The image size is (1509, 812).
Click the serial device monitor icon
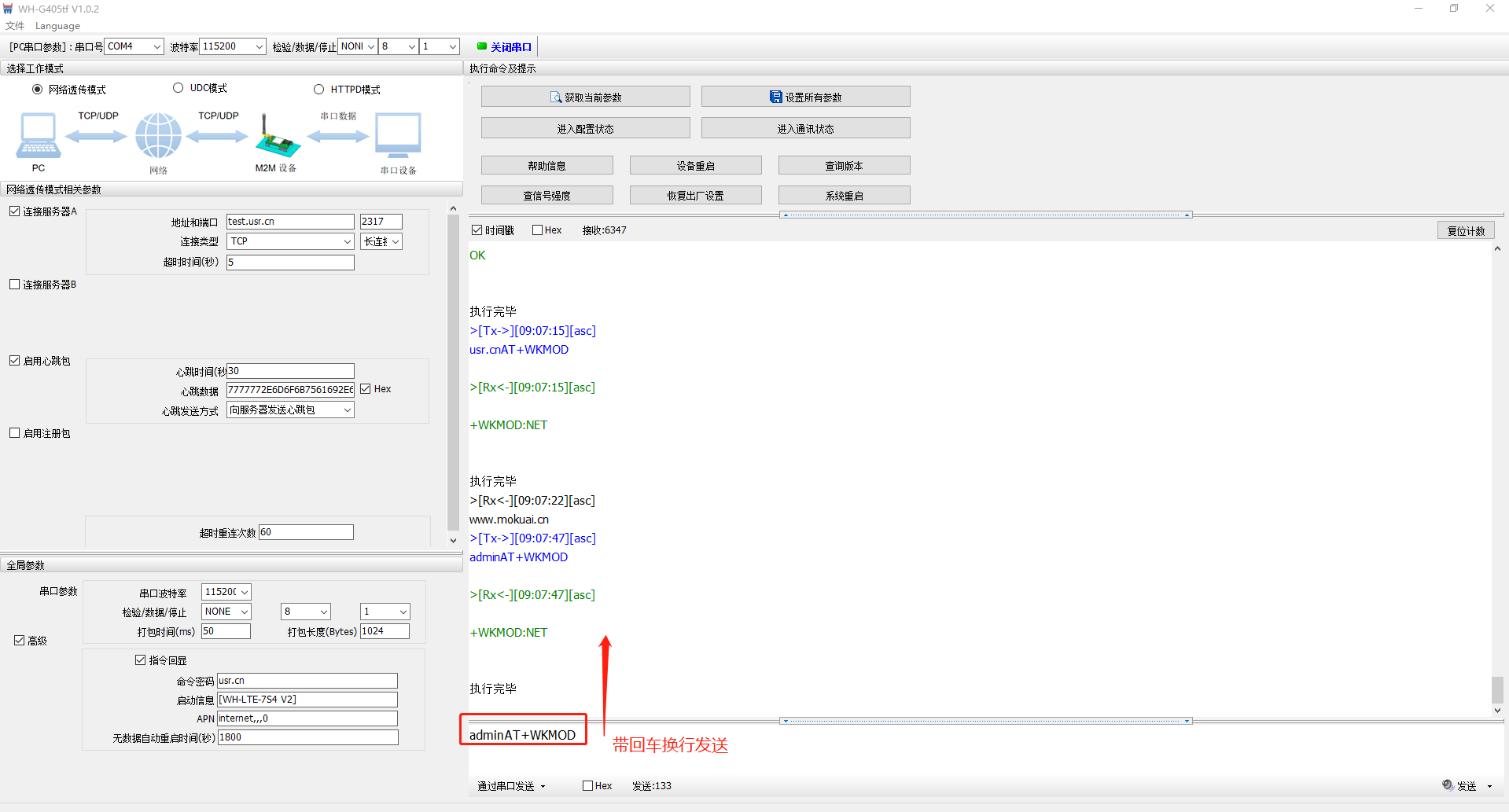tap(398, 135)
